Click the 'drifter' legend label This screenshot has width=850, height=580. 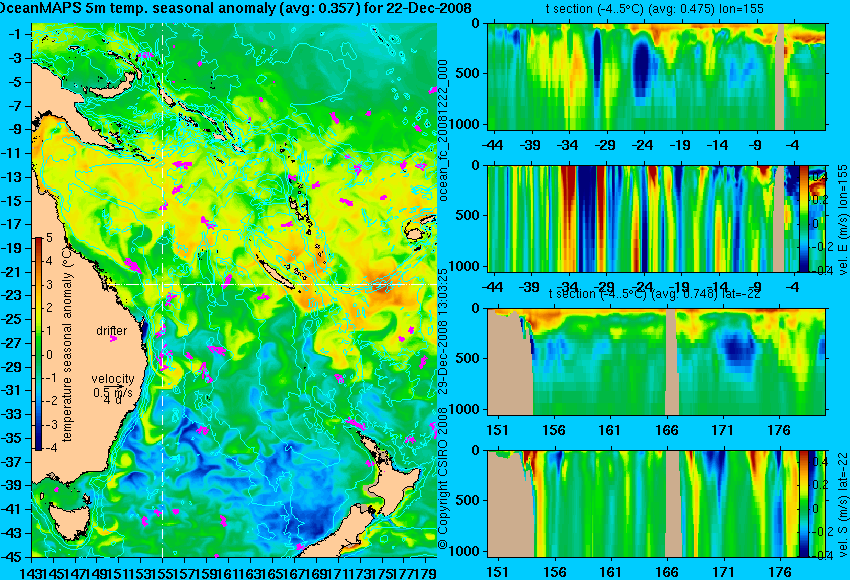[x=112, y=331]
